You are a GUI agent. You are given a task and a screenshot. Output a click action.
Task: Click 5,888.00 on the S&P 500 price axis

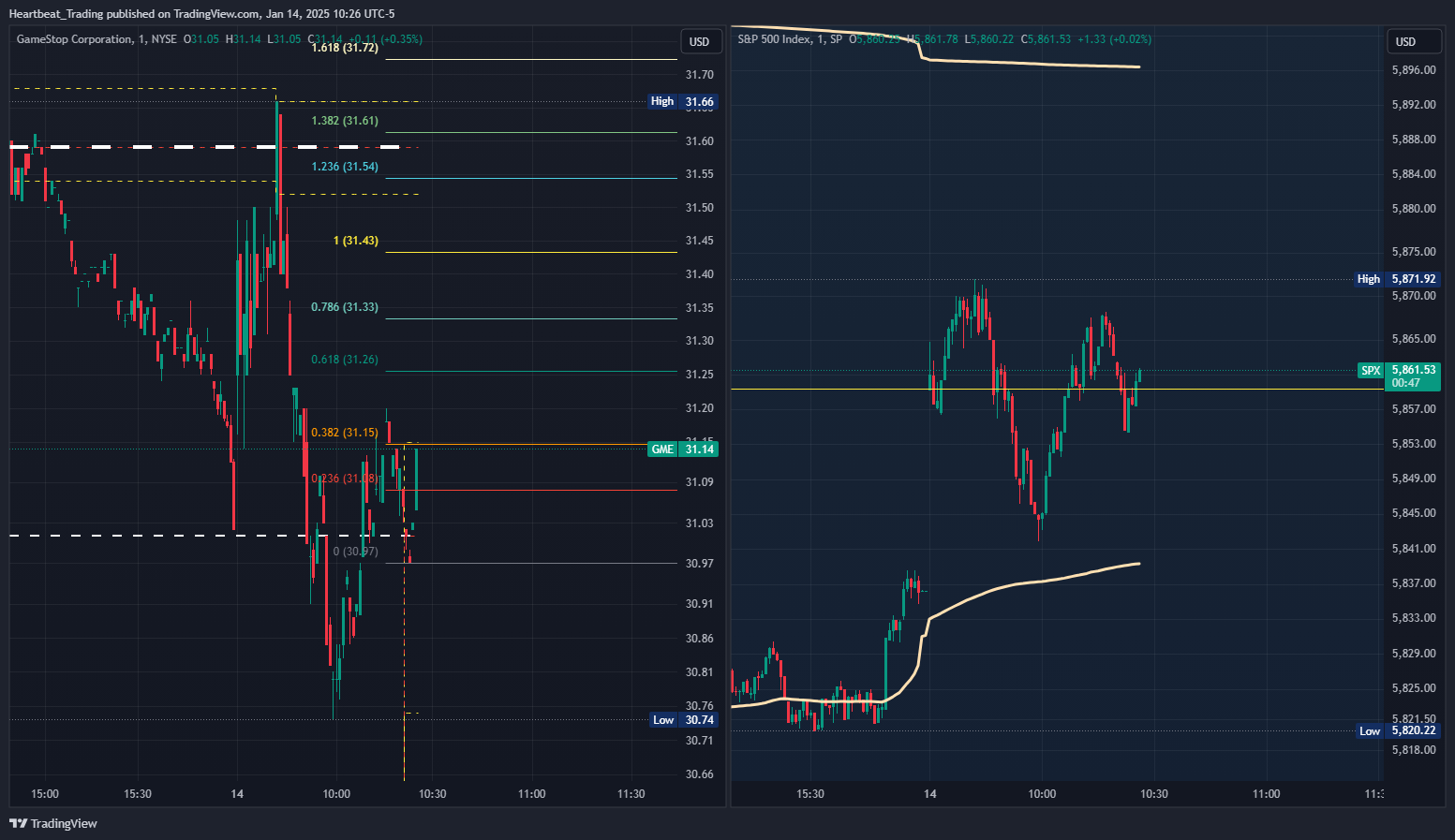click(1414, 140)
